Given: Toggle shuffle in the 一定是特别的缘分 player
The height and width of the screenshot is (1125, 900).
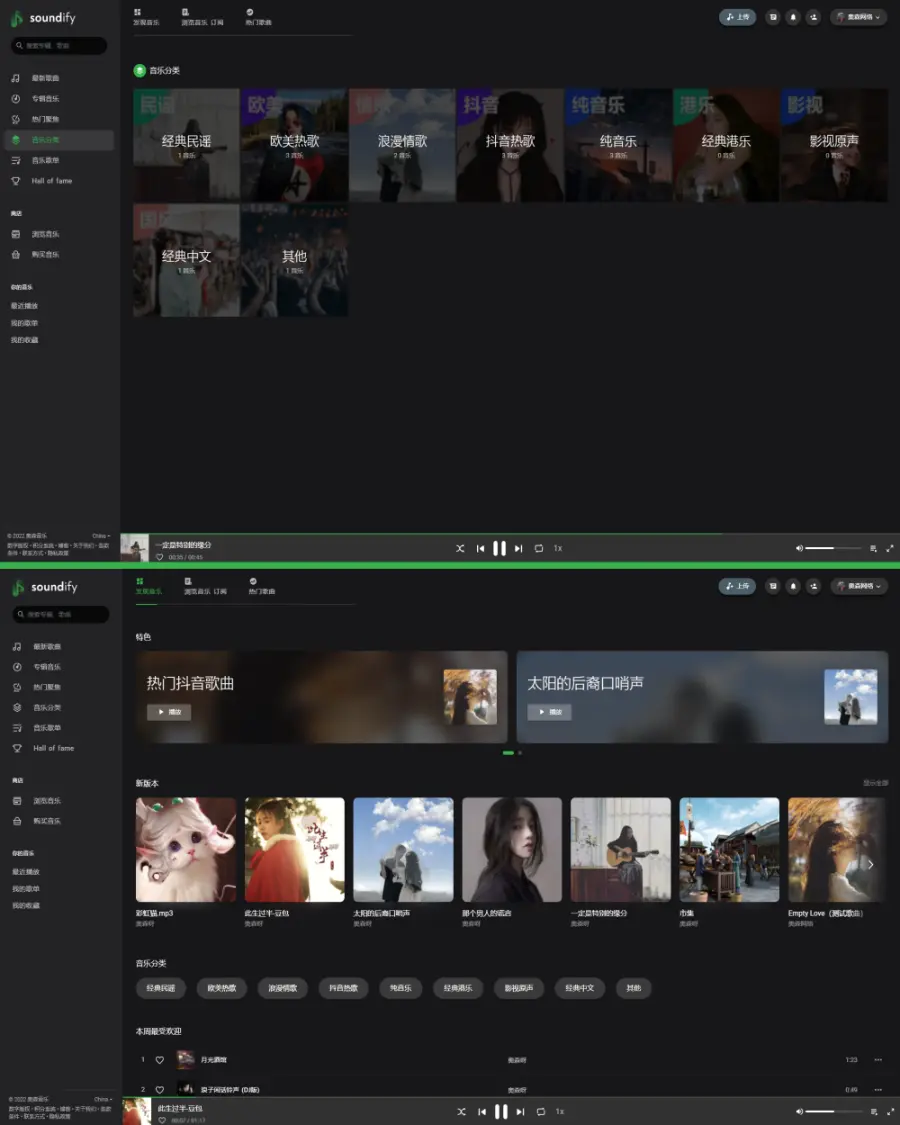Looking at the screenshot, I should (460, 548).
